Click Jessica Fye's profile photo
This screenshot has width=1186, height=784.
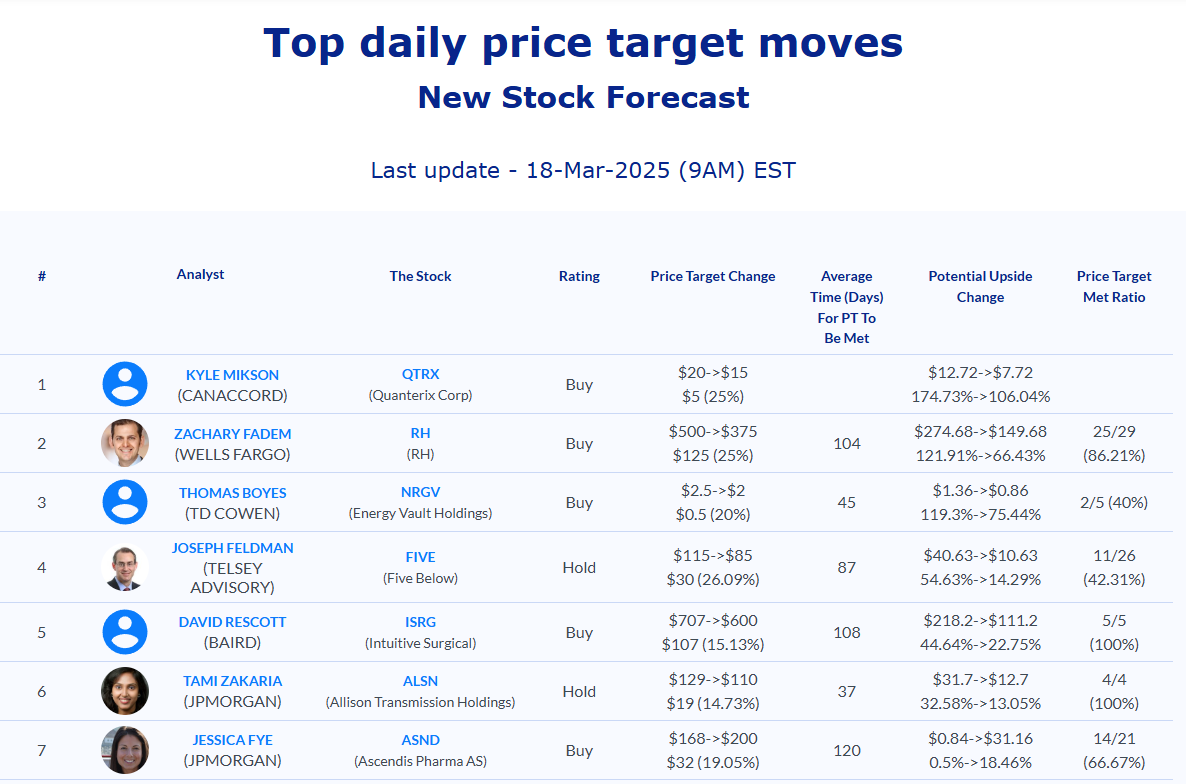125,750
